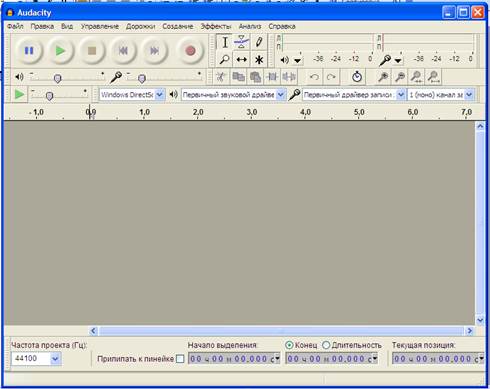Click the Cut scissors toolbar icon
Screen dimensions: 490x389
pyautogui.click(x=220, y=77)
